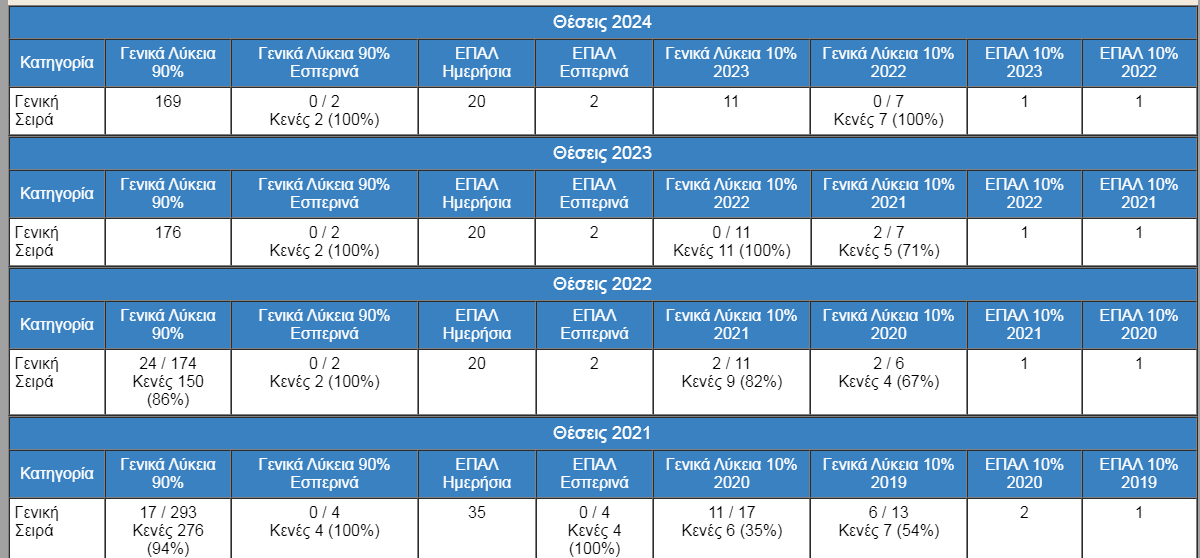Screen dimensions: 1200x558
Task: Click the Γενικά Λύκεια 10% 2023 column header
Action: point(731,62)
